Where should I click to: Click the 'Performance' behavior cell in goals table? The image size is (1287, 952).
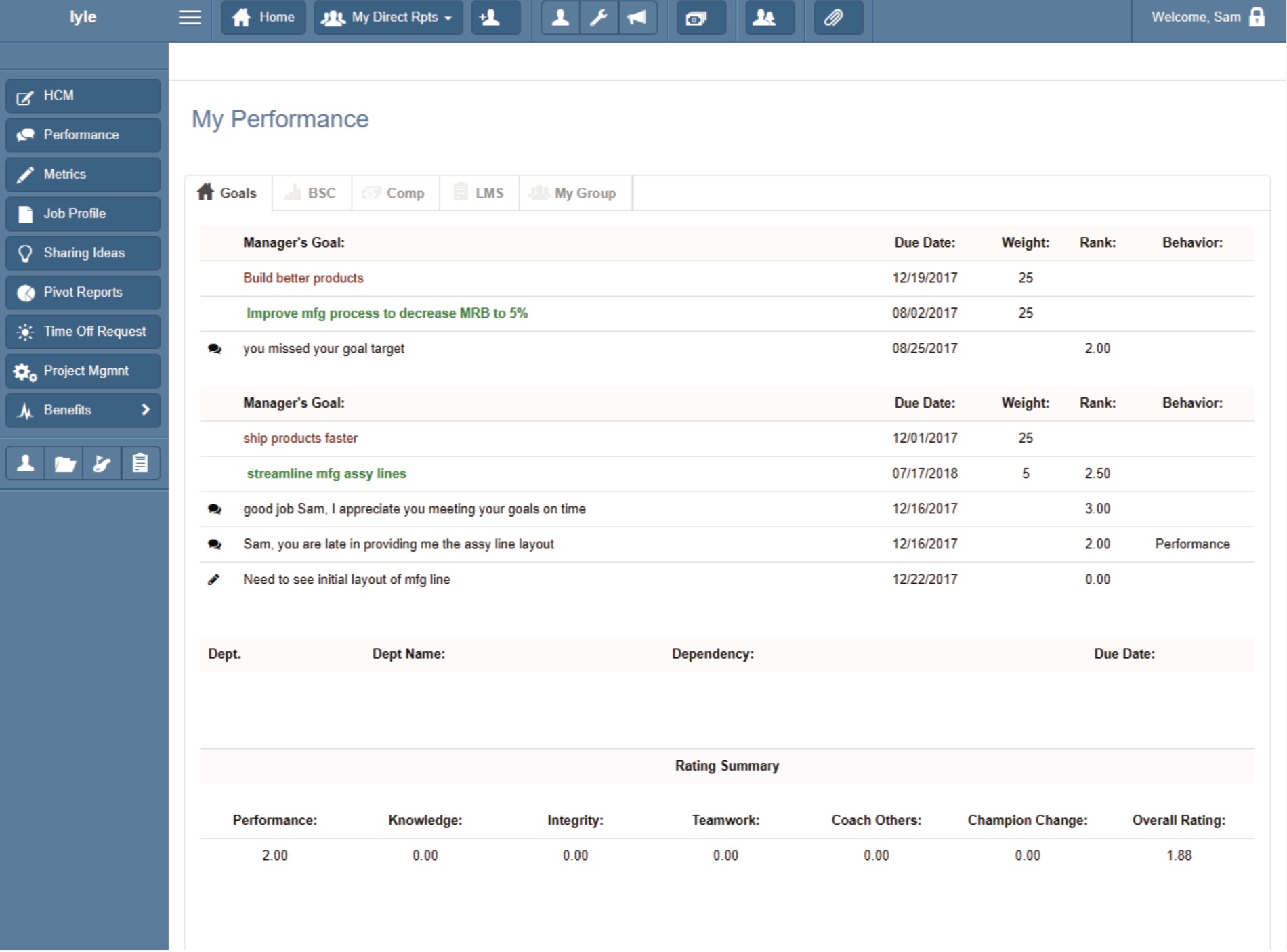[x=1192, y=544]
